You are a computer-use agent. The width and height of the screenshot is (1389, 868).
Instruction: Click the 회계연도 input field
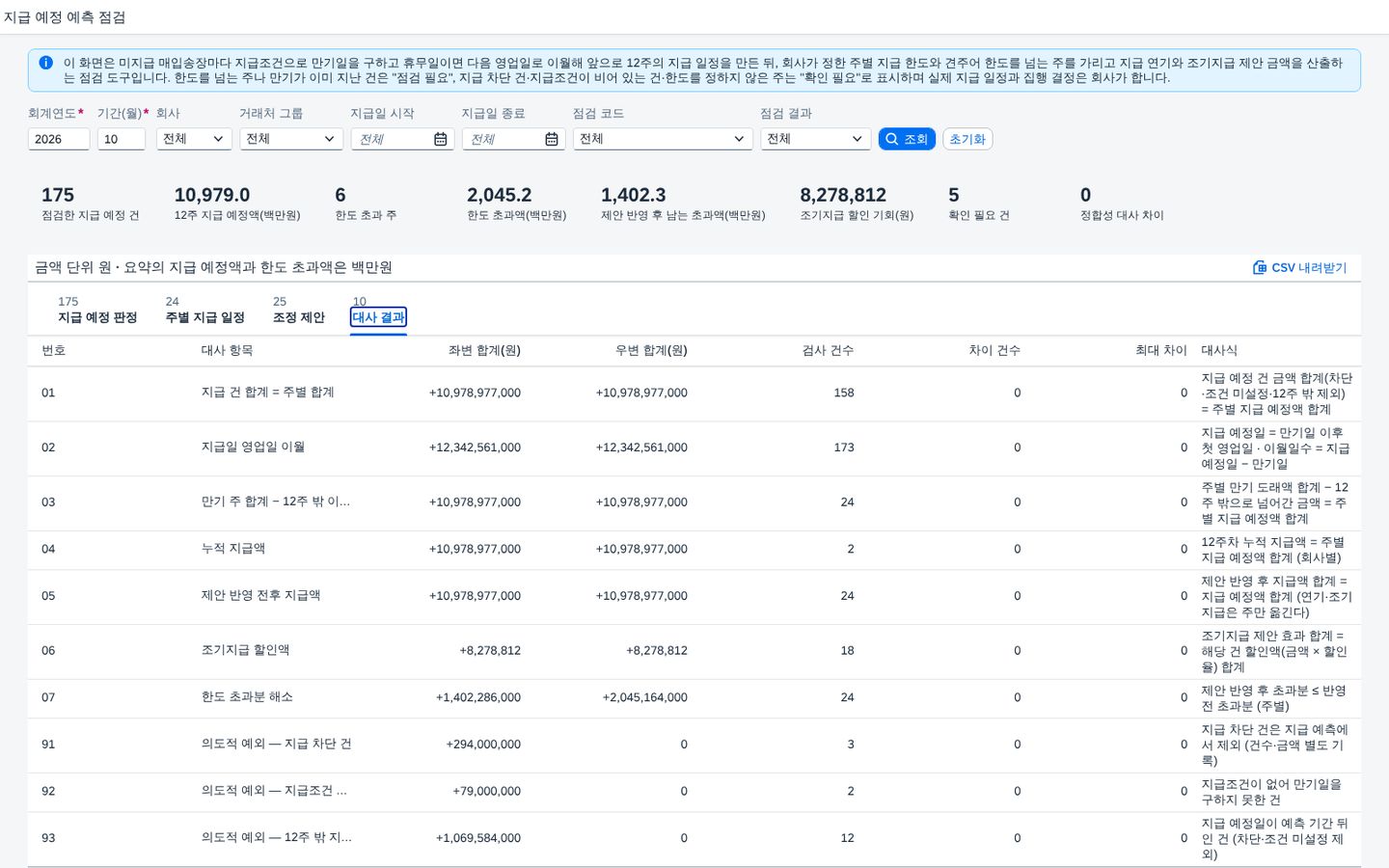click(x=59, y=139)
